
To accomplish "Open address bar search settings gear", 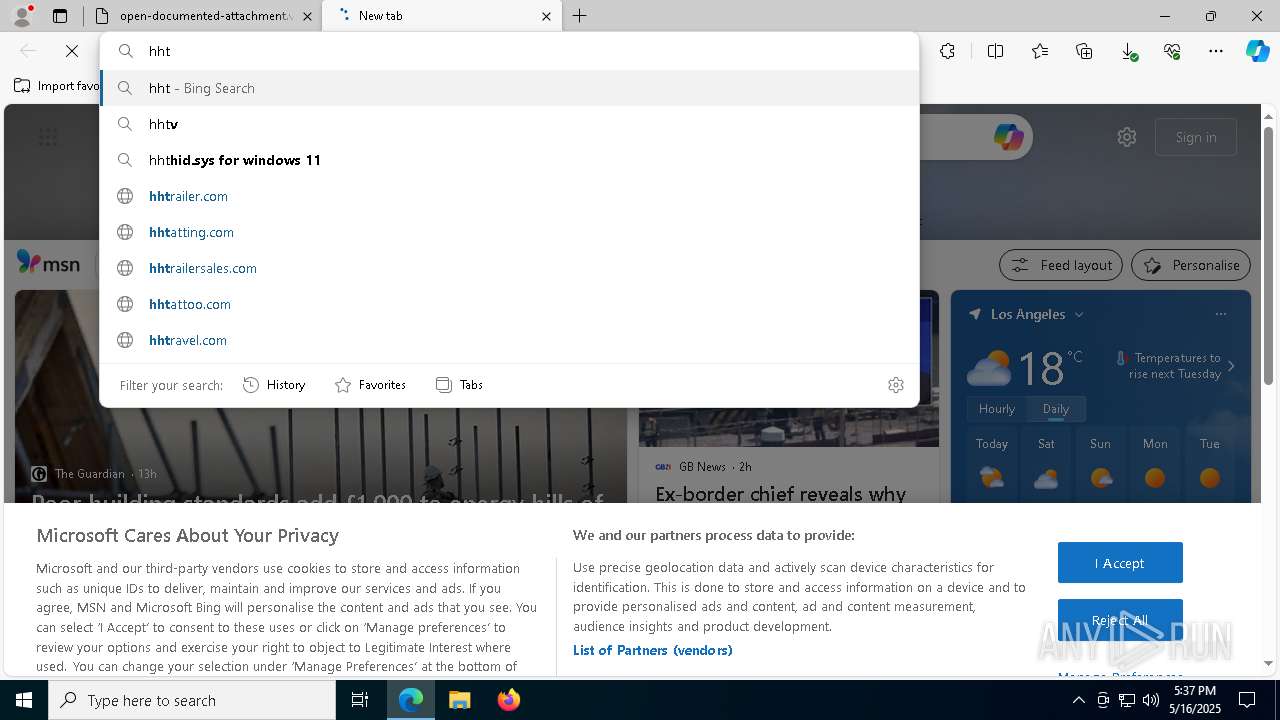I will coord(896,385).
